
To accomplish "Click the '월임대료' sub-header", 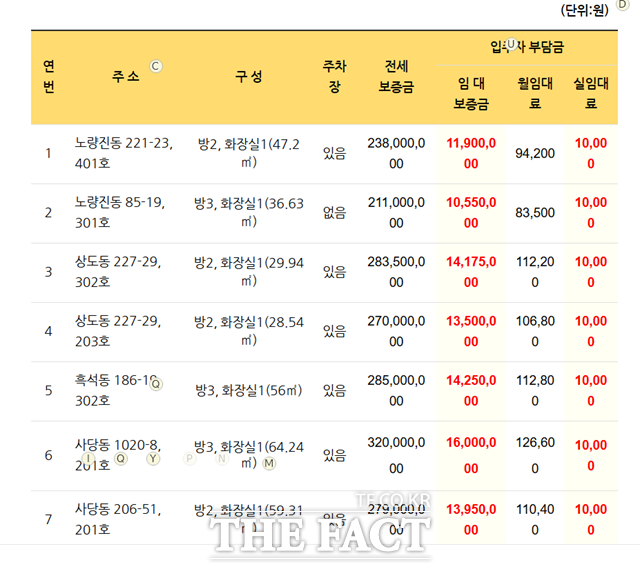I will click(535, 94).
